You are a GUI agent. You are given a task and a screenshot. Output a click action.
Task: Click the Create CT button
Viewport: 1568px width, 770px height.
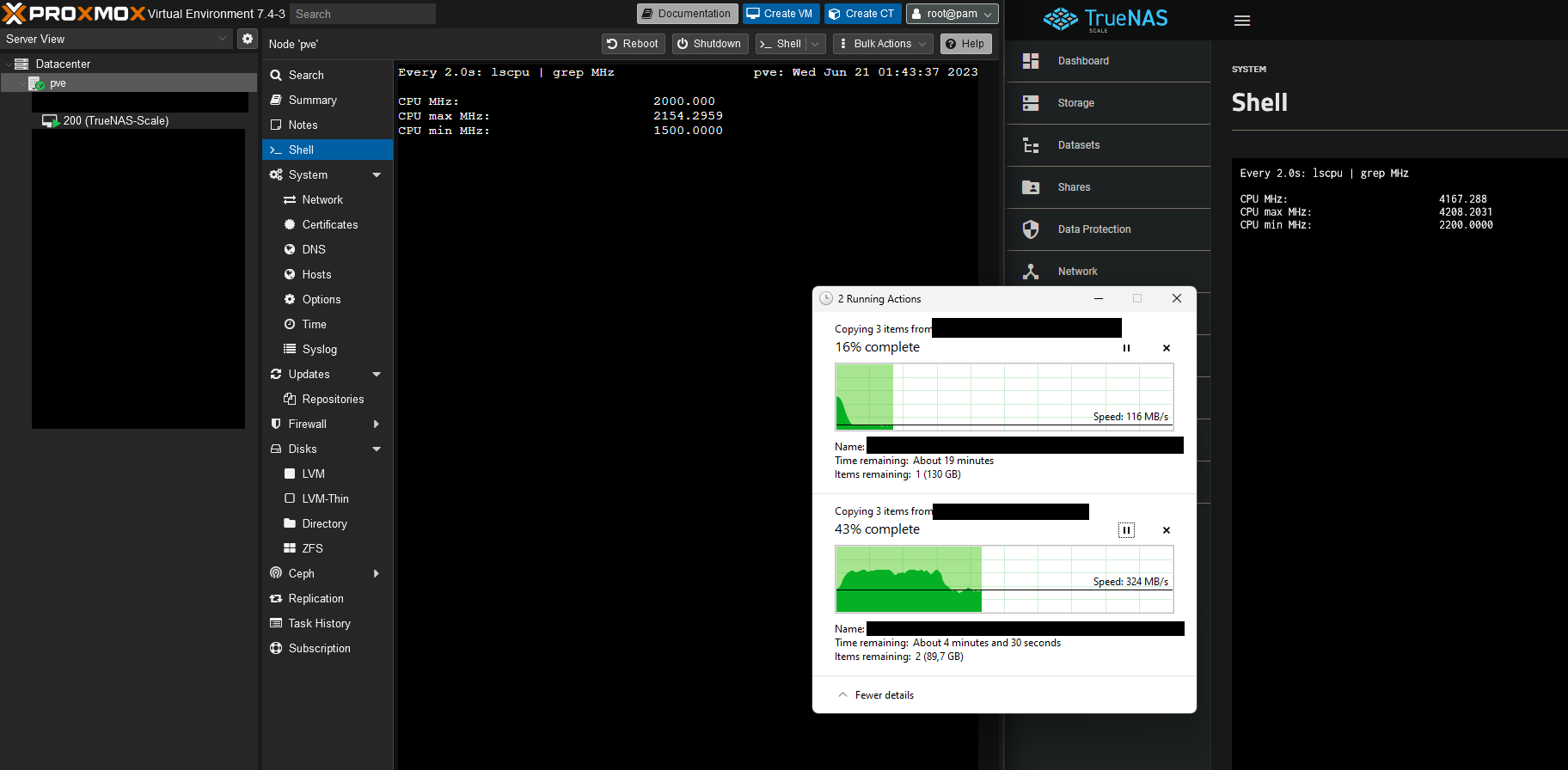pyautogui.click(x=863, y=14)
